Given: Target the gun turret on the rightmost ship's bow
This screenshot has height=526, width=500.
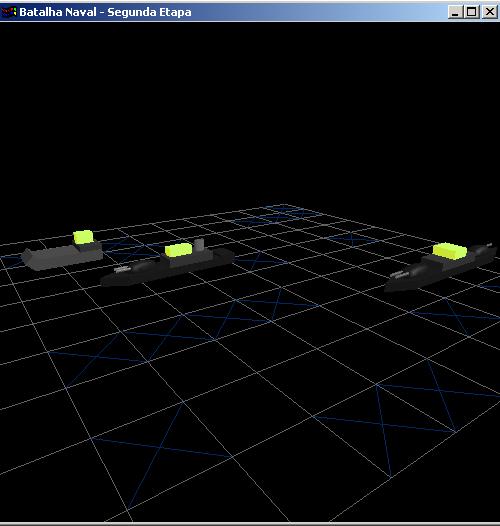Looking at the screenshot, I should (x=399, y=275).
